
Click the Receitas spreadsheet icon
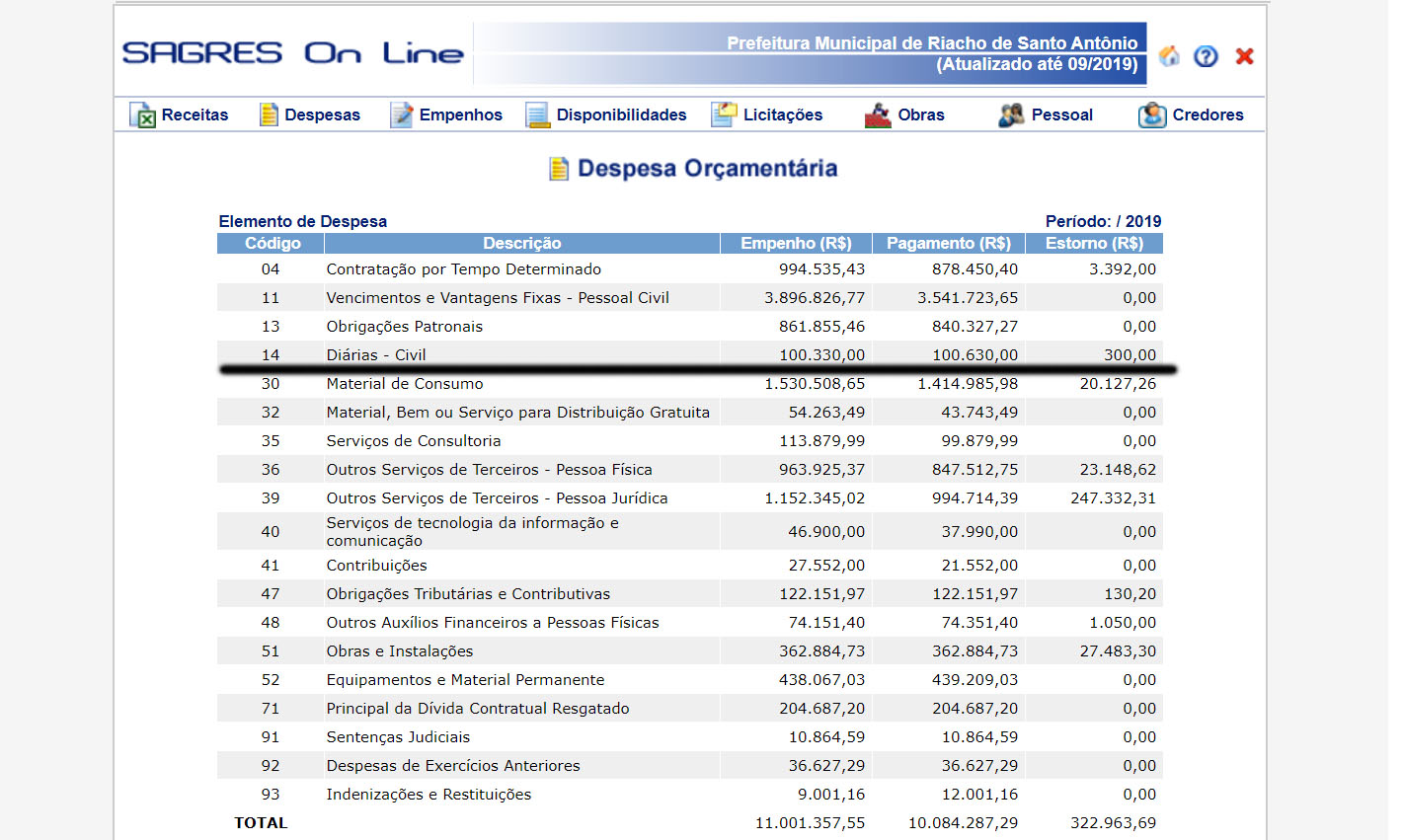(143, 115)
